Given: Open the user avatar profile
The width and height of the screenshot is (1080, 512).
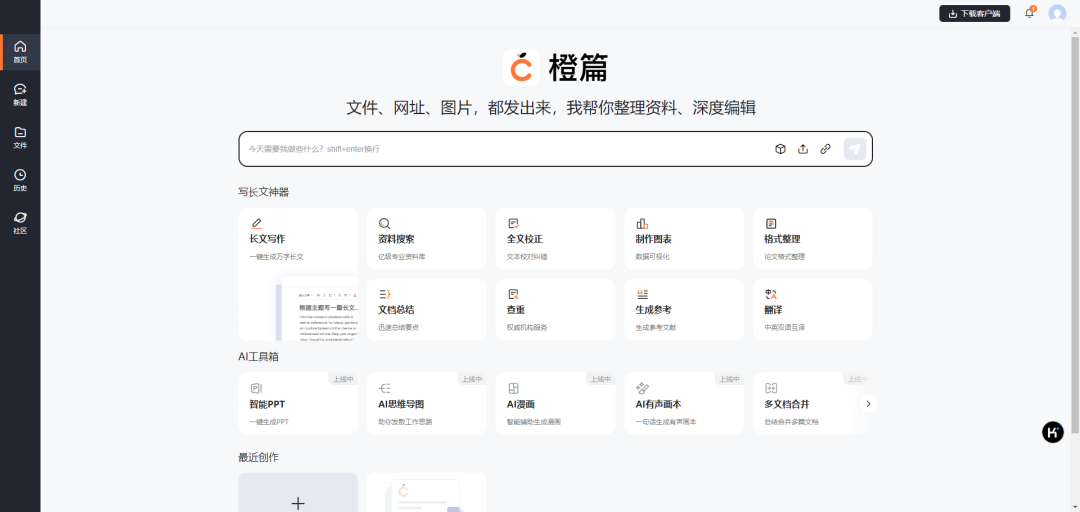Looking at the screenshot, I should pyautogui.click(x=1057, y=14).
